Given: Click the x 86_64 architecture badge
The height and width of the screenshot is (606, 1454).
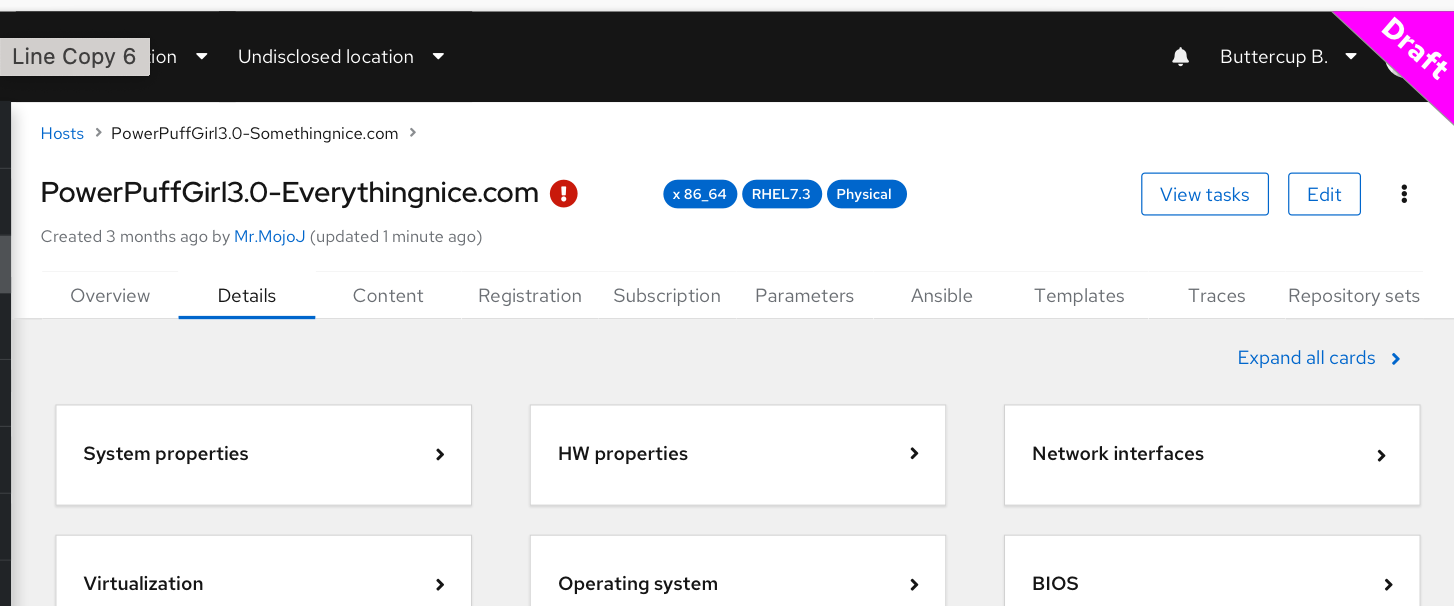Looking at the screenshot, I should pyautogui.click(x=700, y=194).
